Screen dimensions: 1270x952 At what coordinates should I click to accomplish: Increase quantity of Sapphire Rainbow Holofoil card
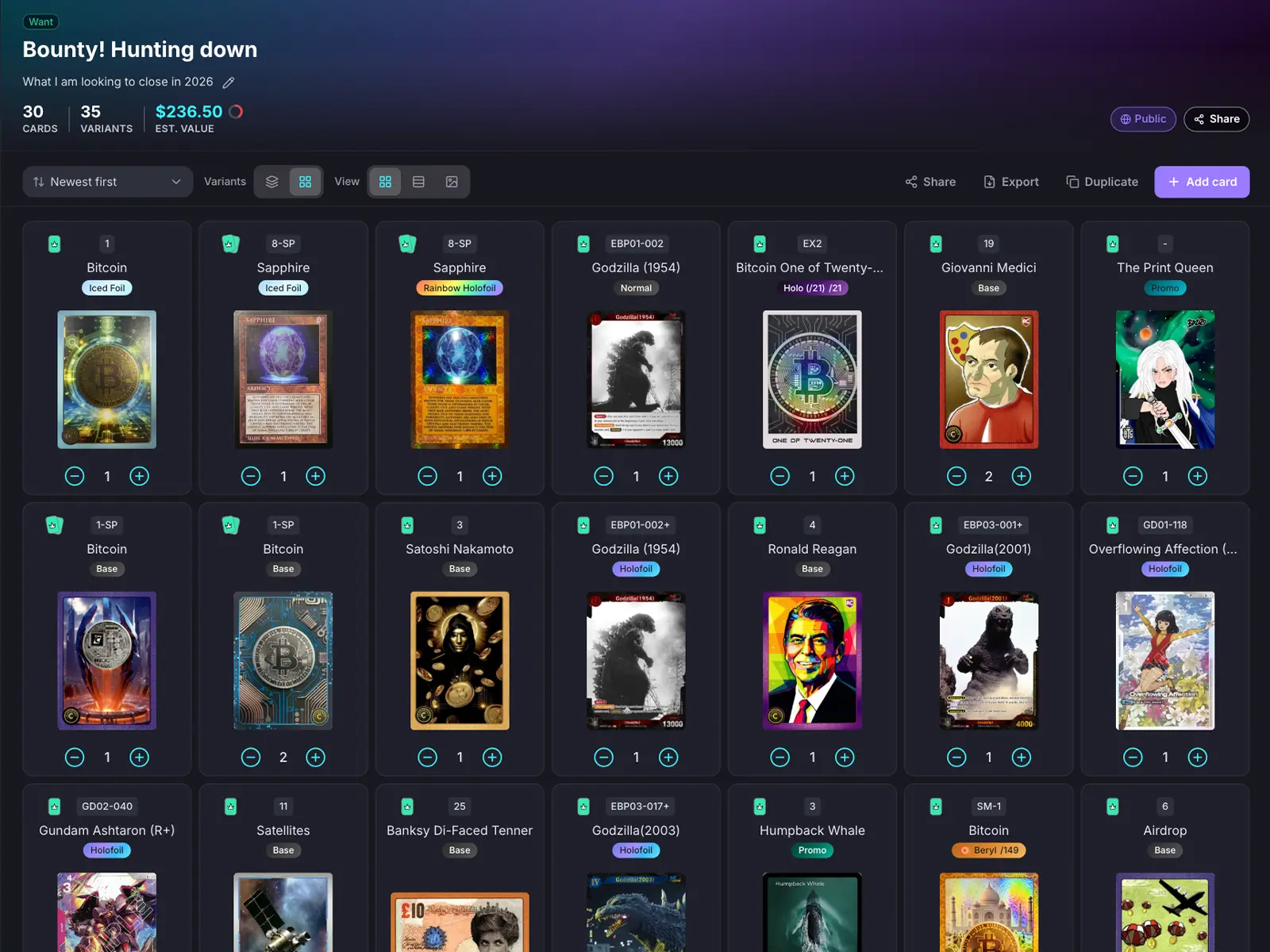coord(492,476)
